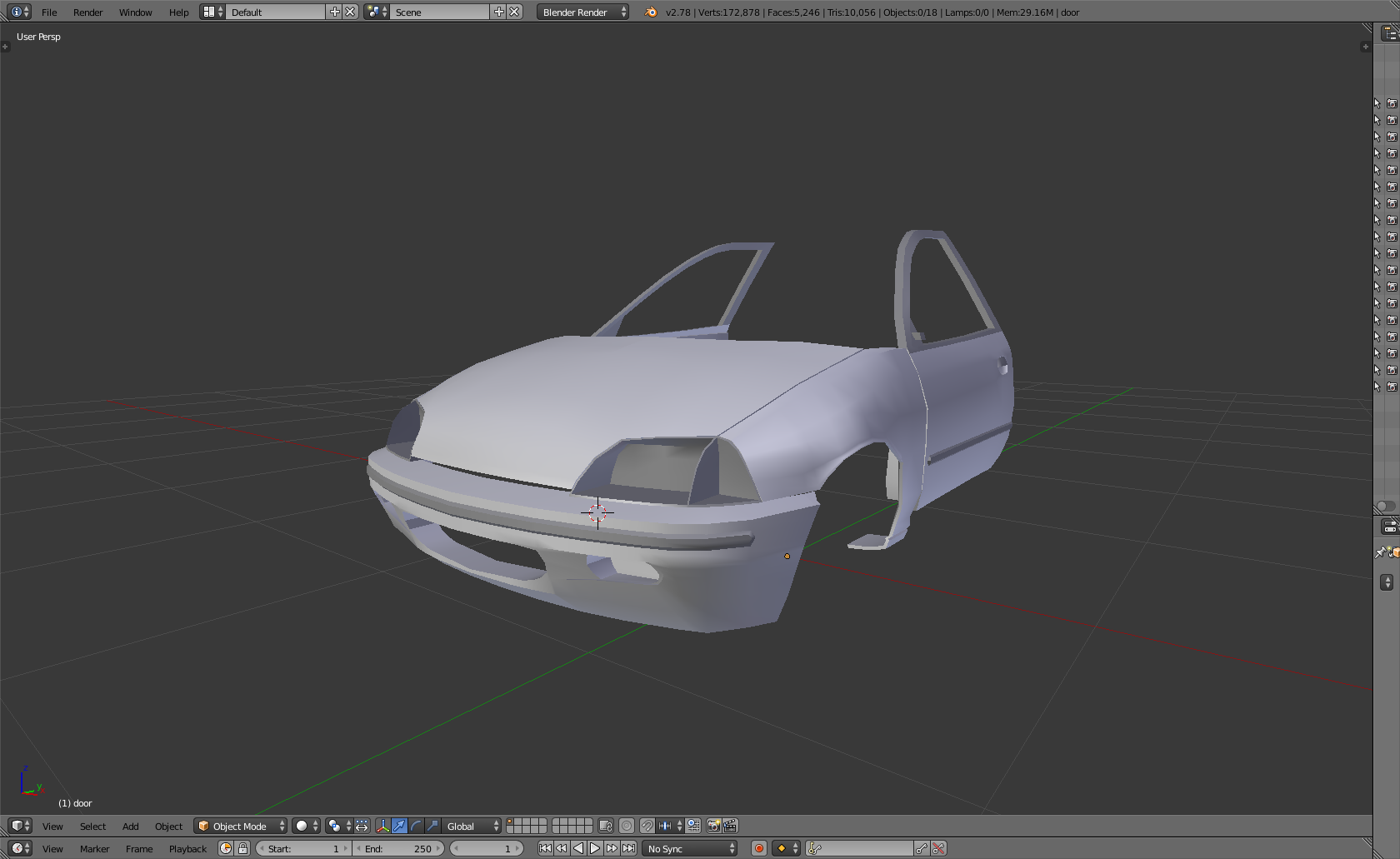Delete the Default screen layout
The image size is (1400, 859).
(x=351, y=12)
